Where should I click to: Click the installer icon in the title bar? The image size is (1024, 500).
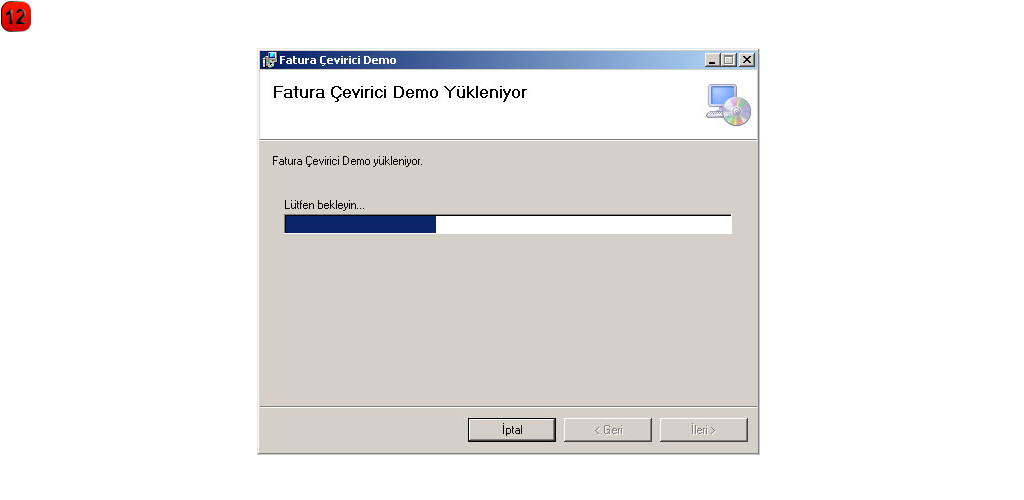pos(269,60)
